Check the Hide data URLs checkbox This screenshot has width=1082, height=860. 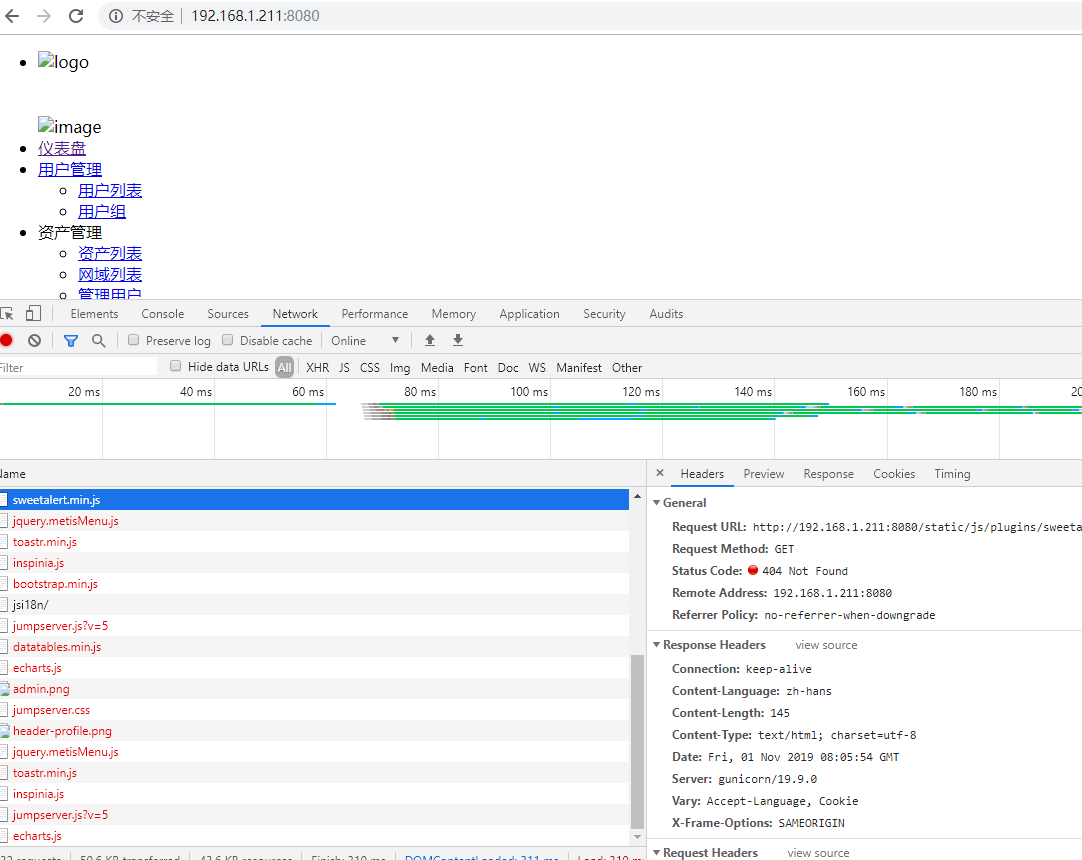(175, 366)
